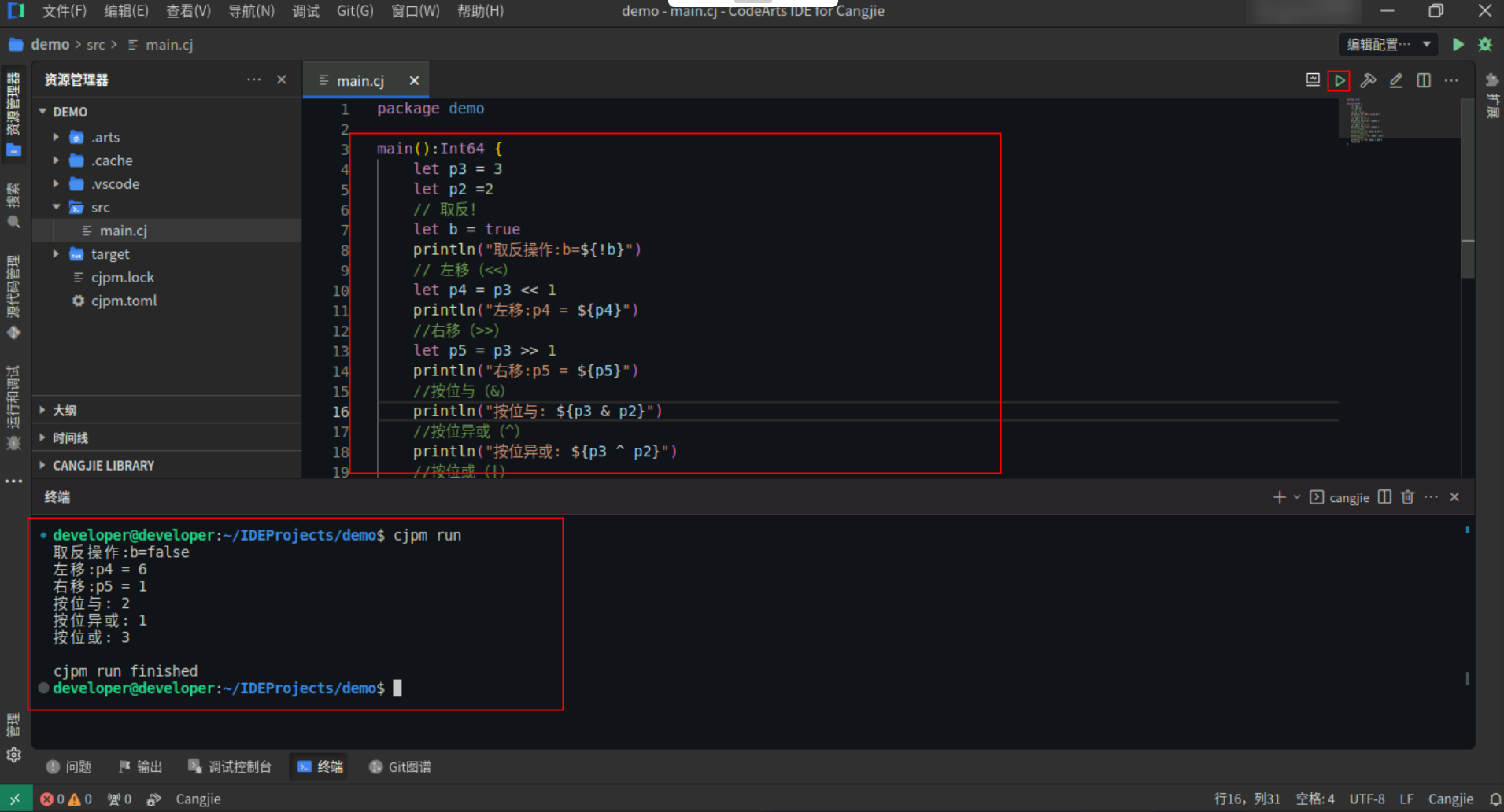Show more sidebar views ellipsis

click(x=13, y=481)
